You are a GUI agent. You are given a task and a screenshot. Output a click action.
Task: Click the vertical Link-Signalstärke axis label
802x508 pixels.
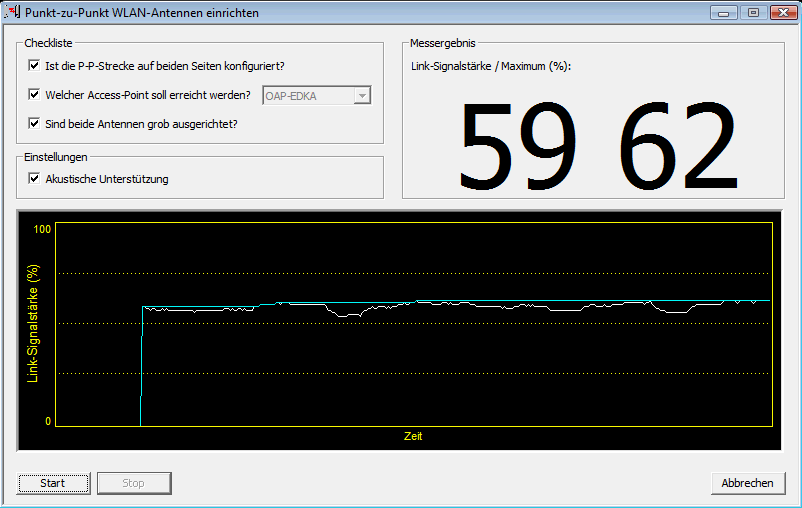click(32, 325)
